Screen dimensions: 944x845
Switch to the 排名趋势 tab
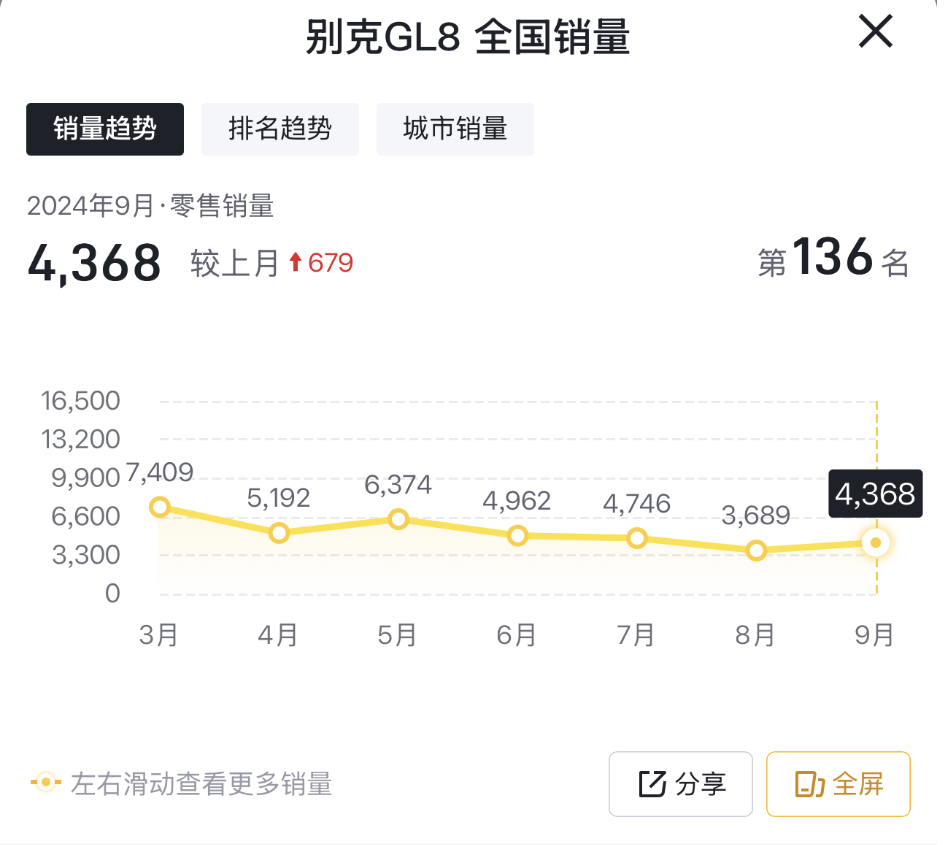pyautogui.click(x=280, y=129)
